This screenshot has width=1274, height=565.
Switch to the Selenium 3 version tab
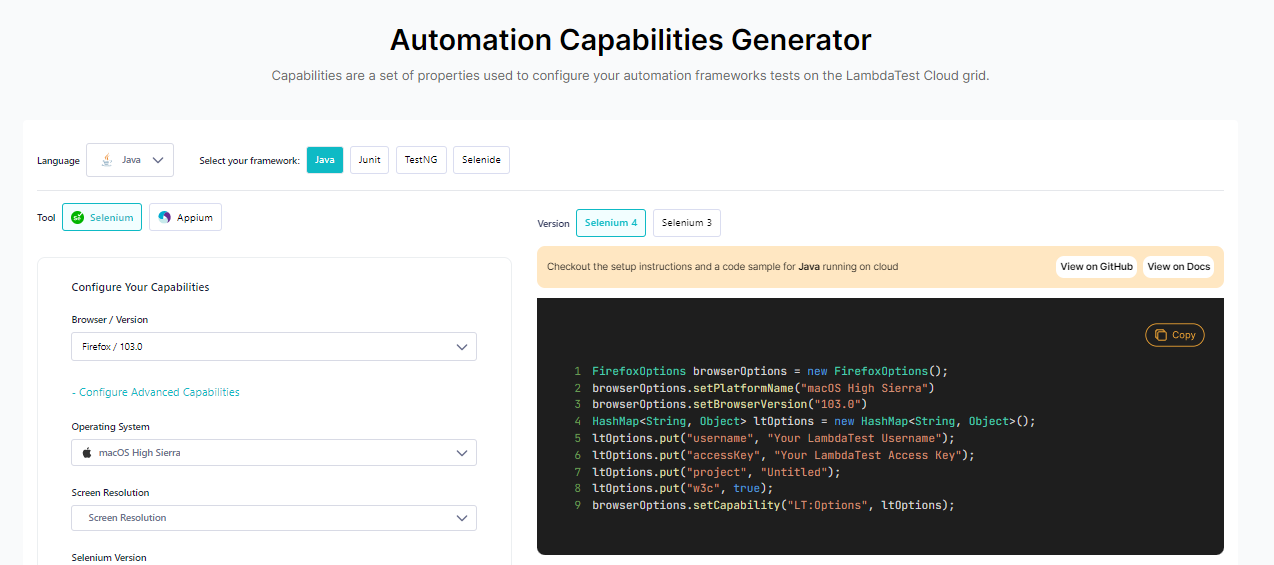coord(686,223)
